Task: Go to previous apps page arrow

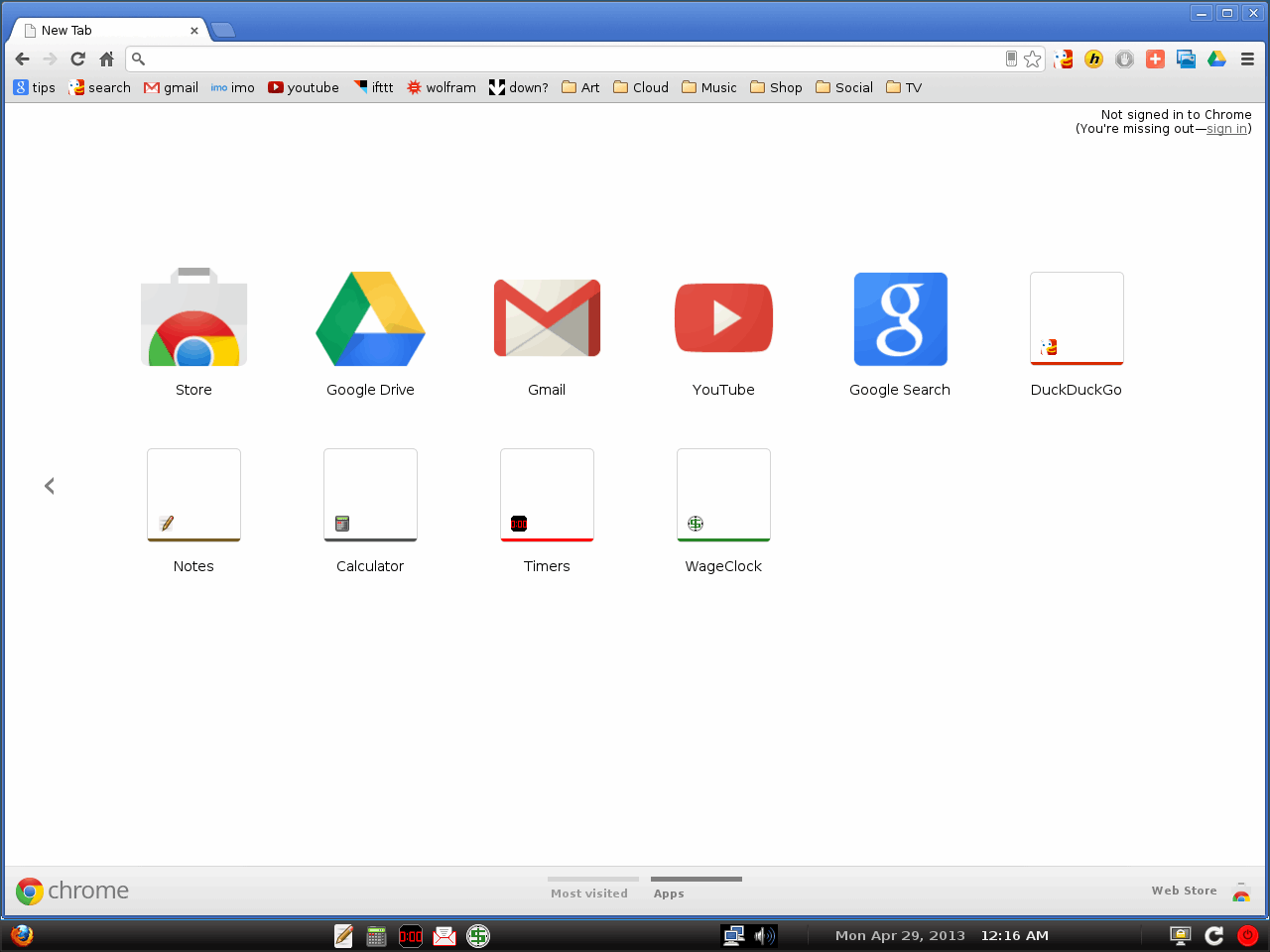Action: pyautogui.click(x=50, y=486)
